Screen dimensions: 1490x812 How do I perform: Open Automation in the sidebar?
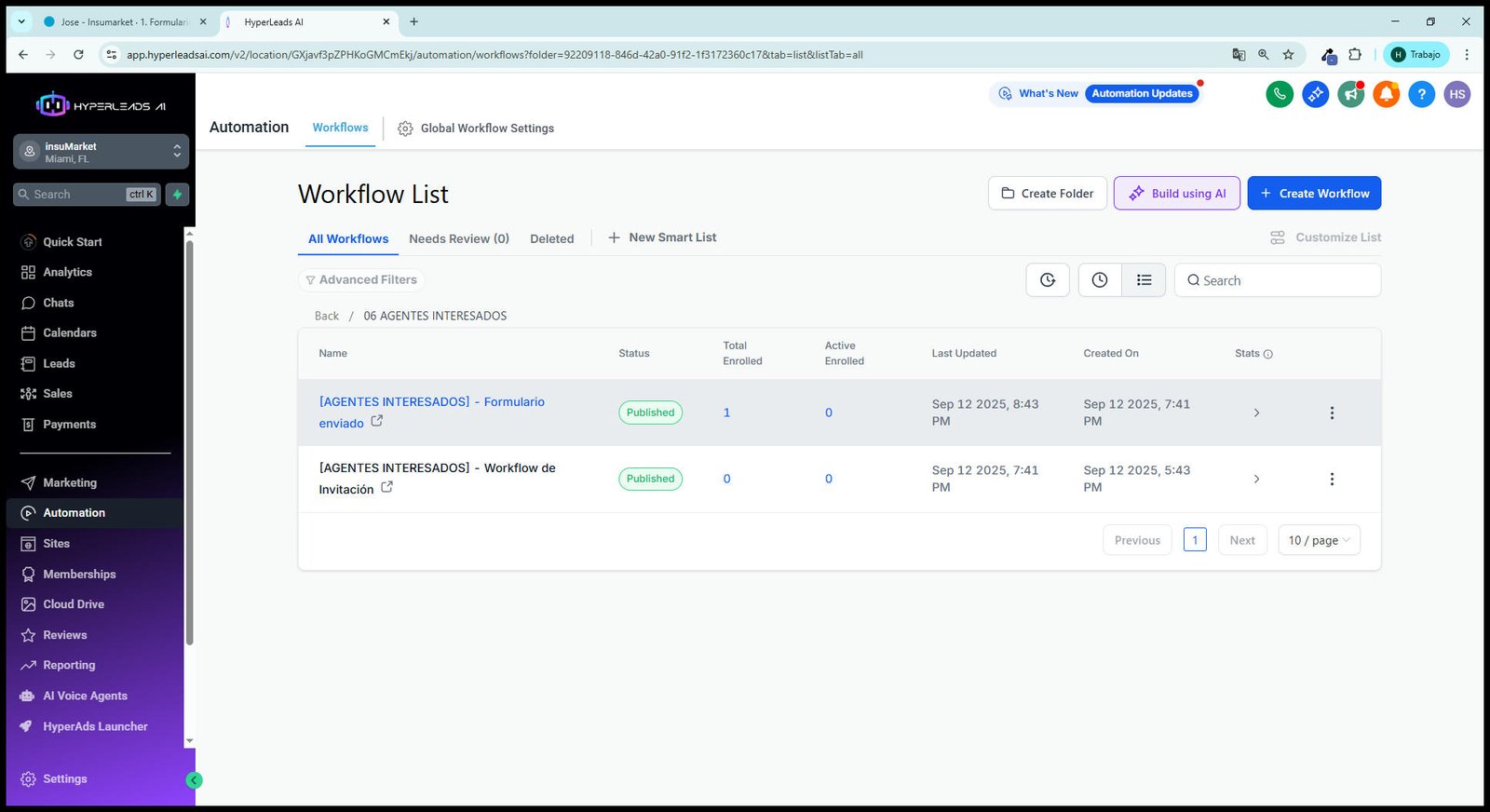pos(95,513)
